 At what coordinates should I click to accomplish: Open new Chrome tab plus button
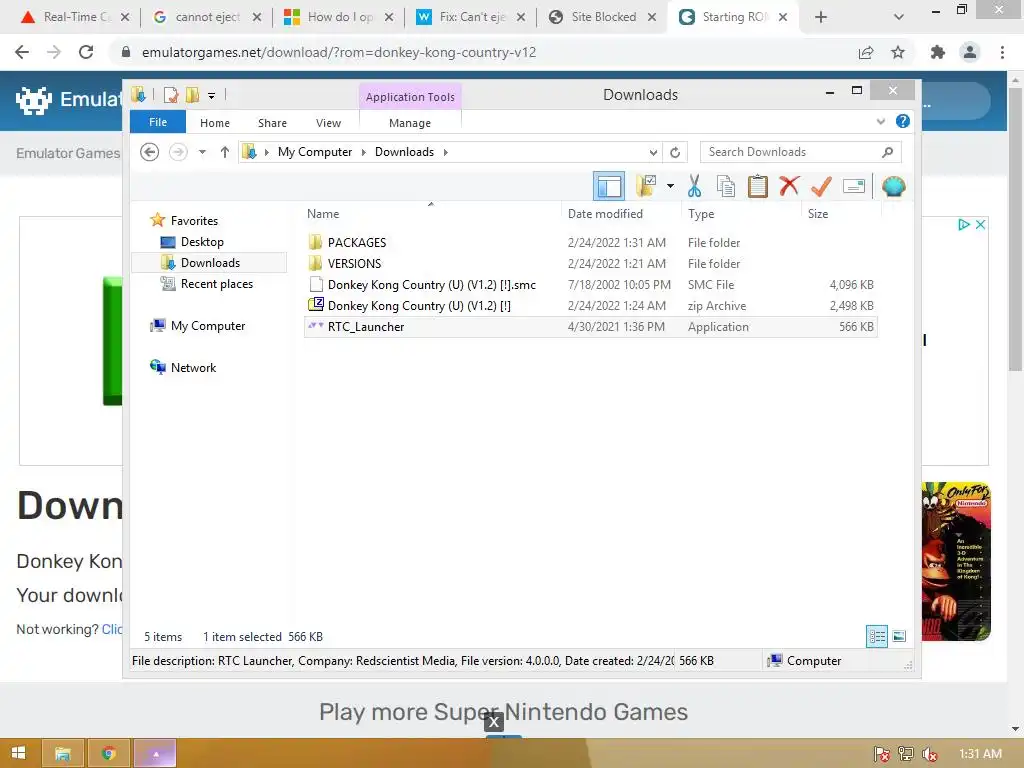click(821, 17)
